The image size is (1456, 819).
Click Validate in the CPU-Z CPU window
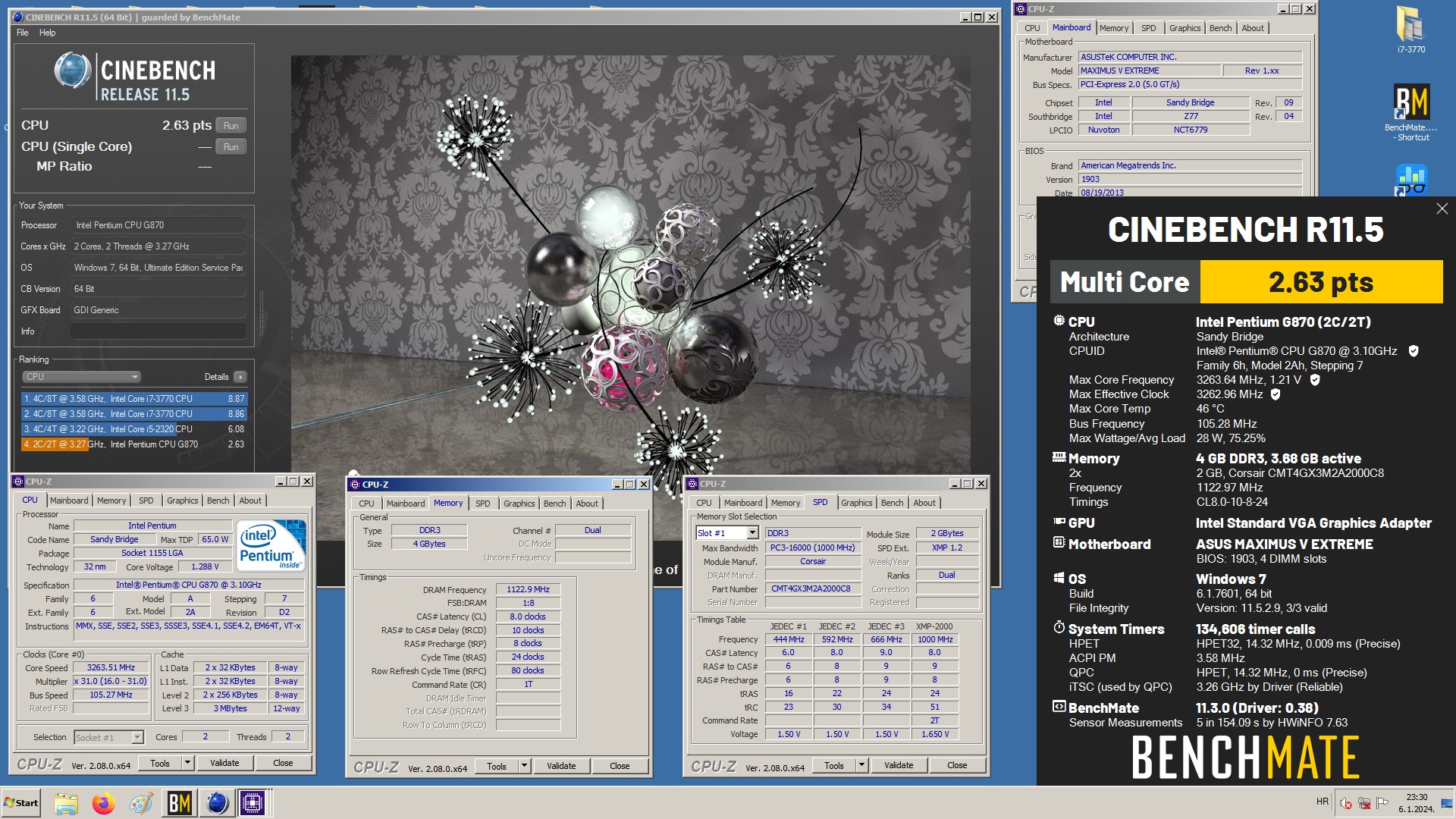224,763
